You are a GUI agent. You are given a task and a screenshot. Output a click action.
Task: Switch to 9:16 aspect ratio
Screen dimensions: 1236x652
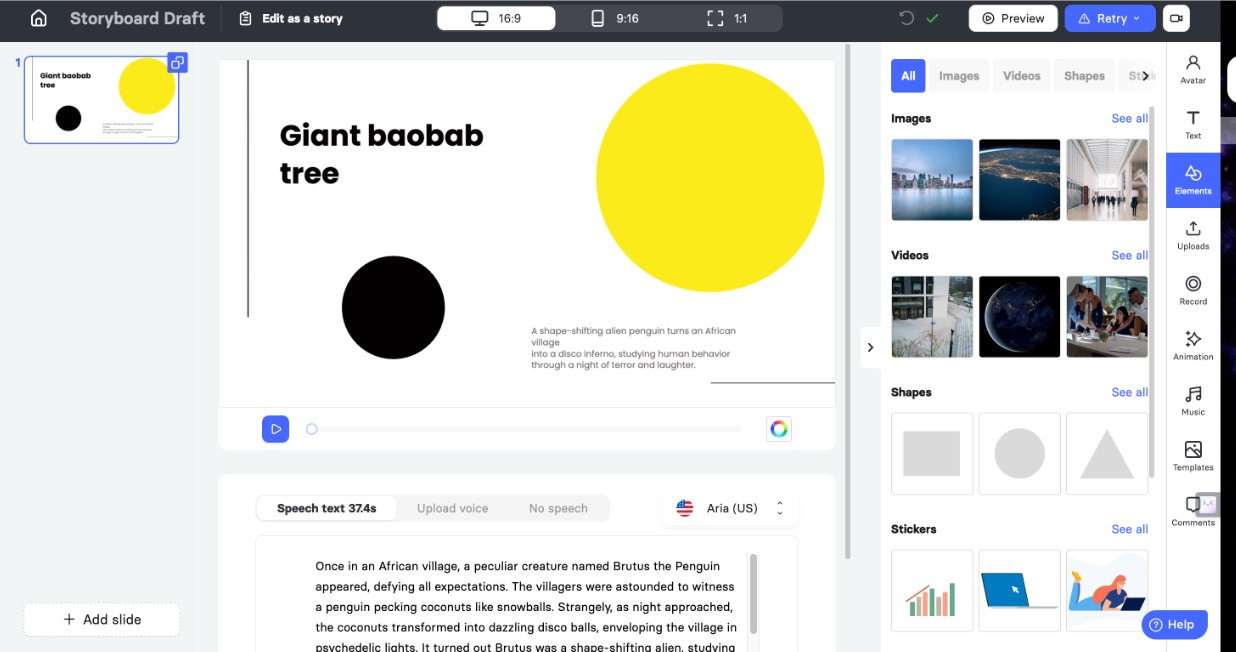pyautogui.click(x=614, y=18)
